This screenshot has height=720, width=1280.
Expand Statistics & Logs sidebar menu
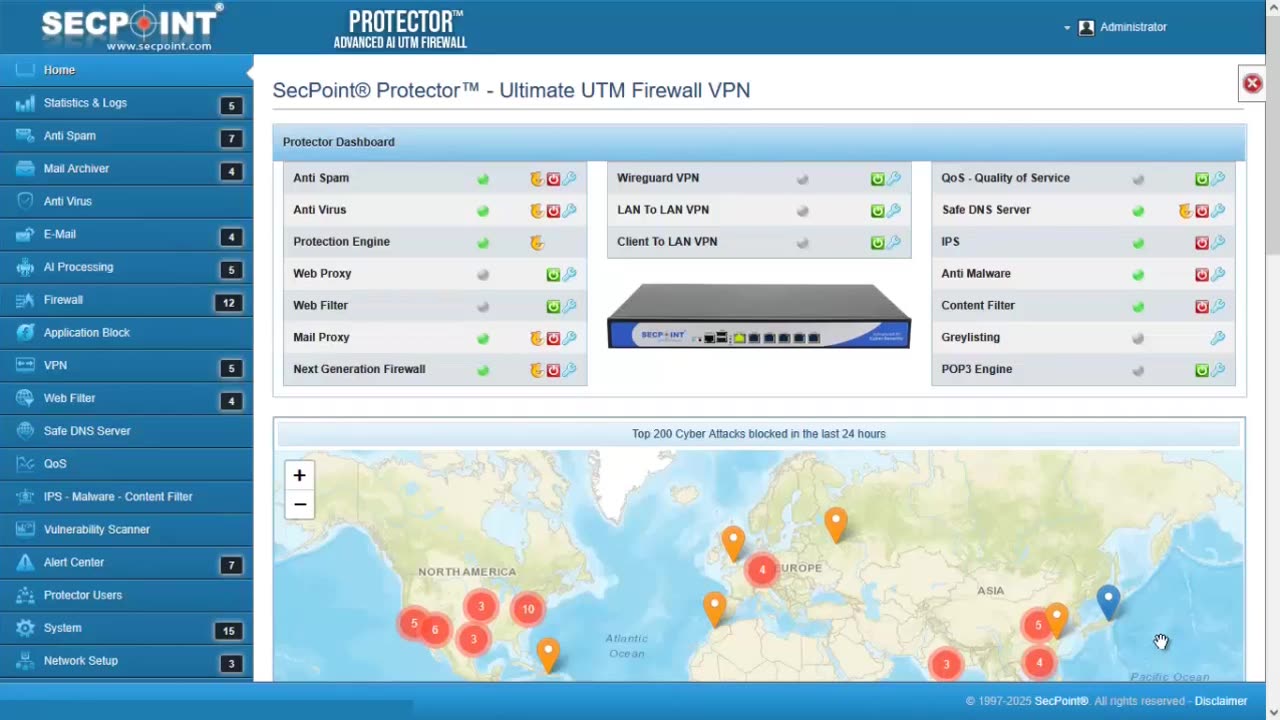[126, 103]
